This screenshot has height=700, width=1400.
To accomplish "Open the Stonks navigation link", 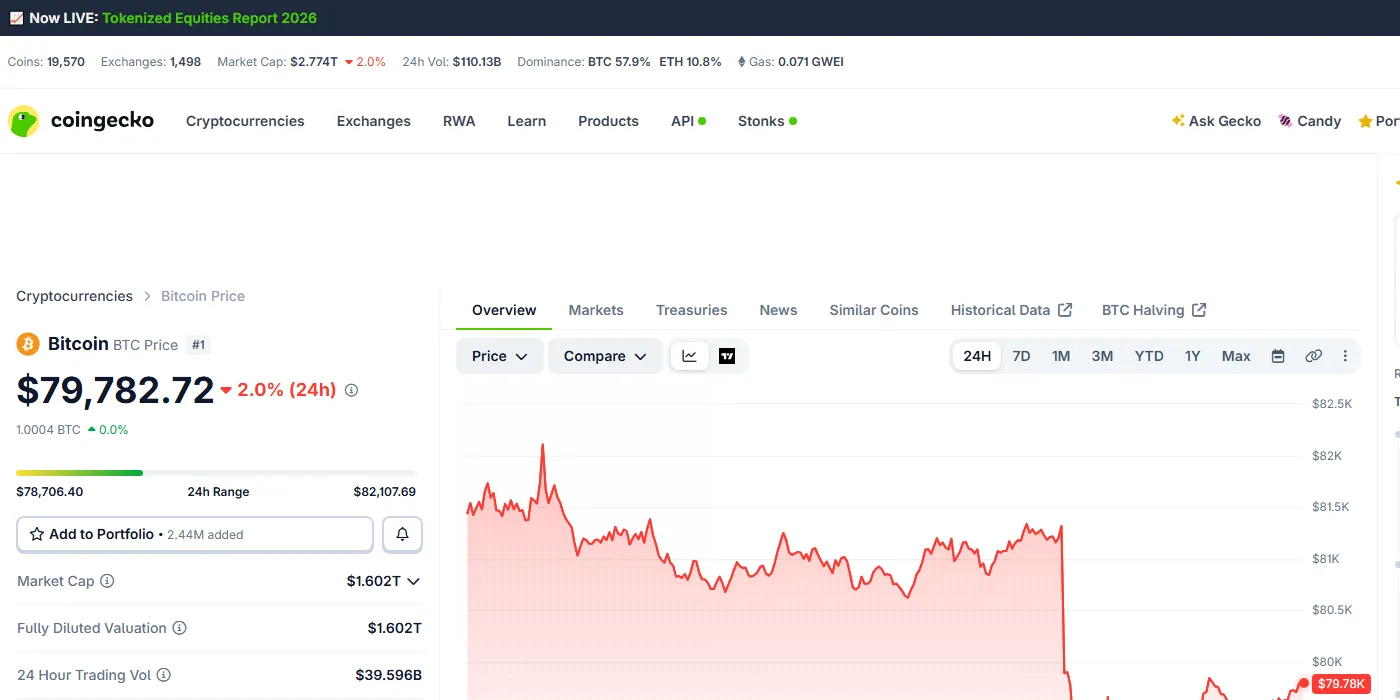I will 761,121.
